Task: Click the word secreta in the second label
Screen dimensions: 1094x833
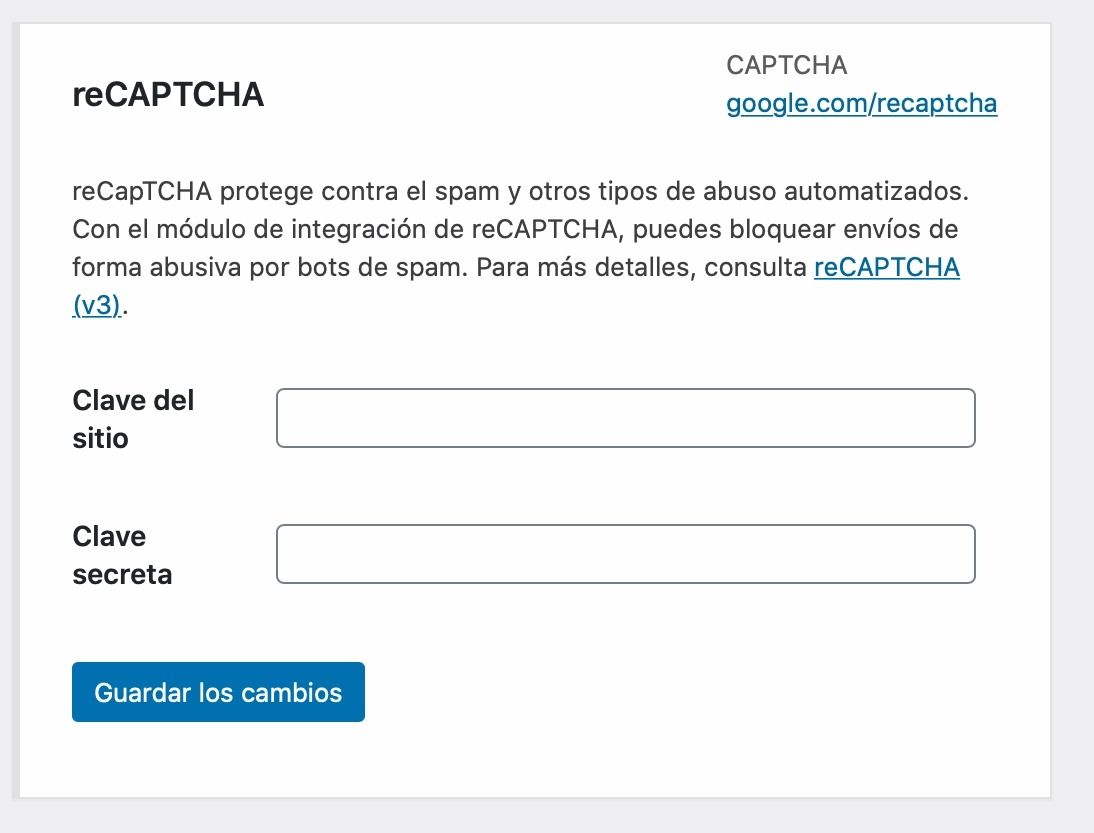Action: [123, 575]
